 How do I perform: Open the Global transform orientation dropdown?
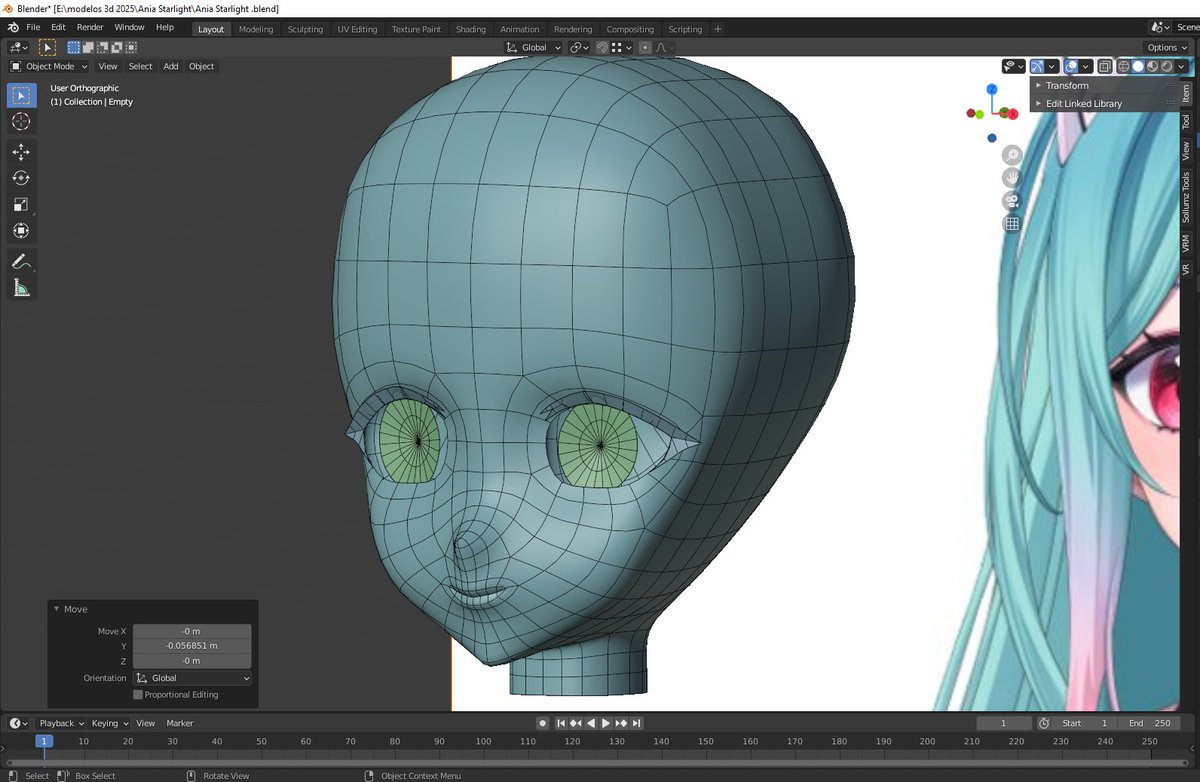click(x=533, y=47)
